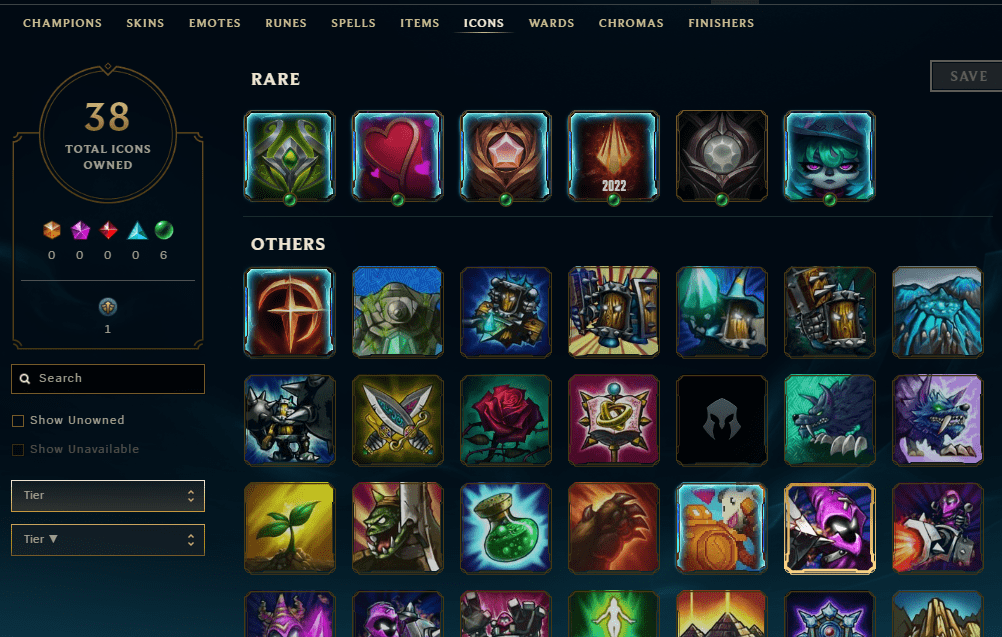Open the first Tier dropdown

108,496
